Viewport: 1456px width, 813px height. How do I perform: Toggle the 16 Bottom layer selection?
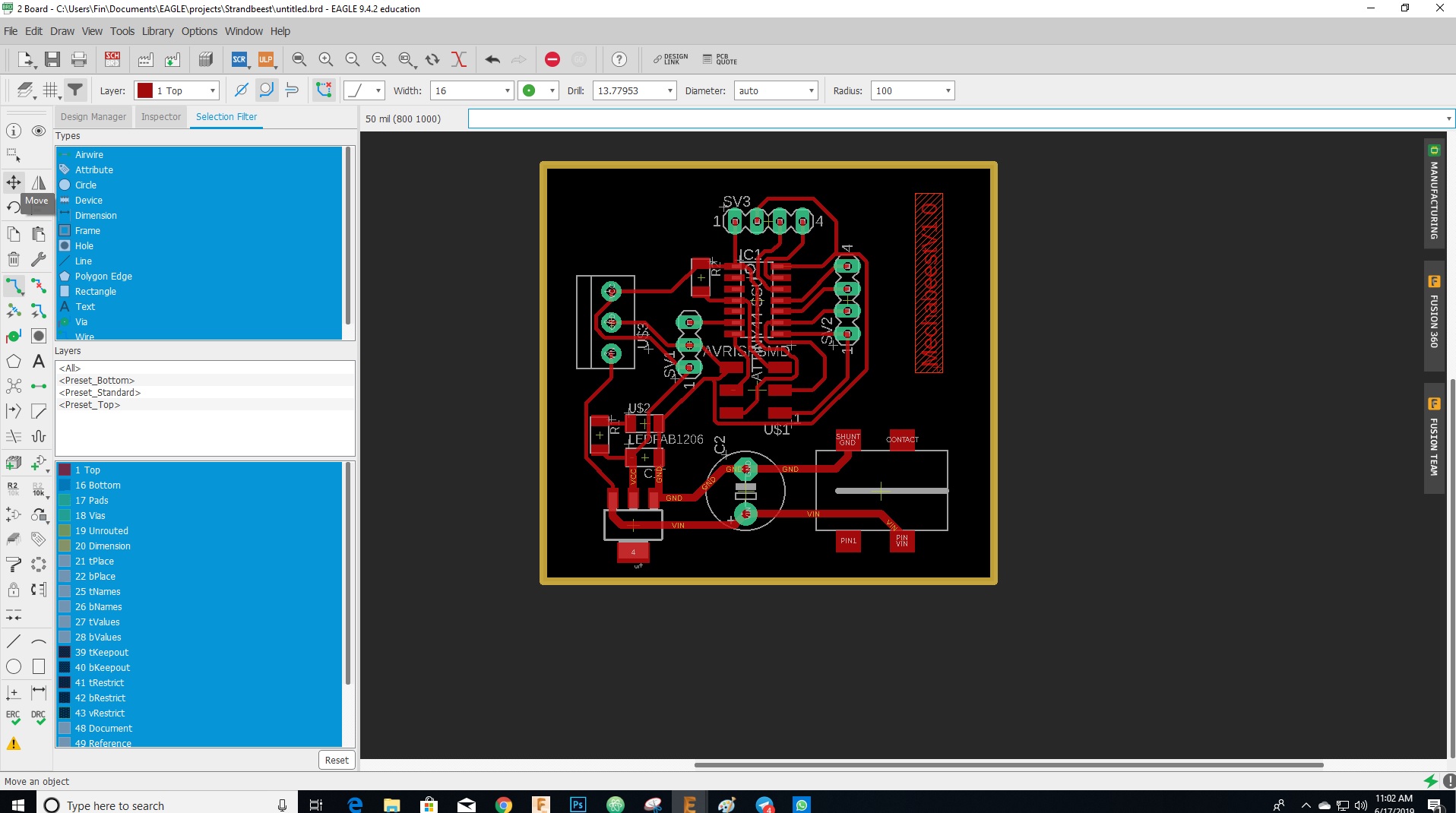(x=97, y=486)
